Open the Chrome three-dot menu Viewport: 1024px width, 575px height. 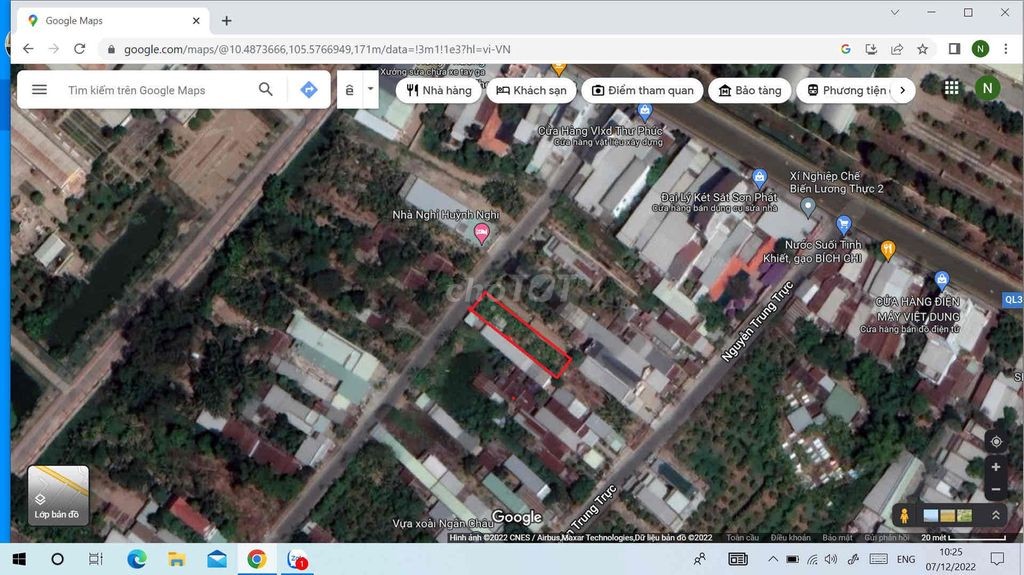[x=1006, y=49]
